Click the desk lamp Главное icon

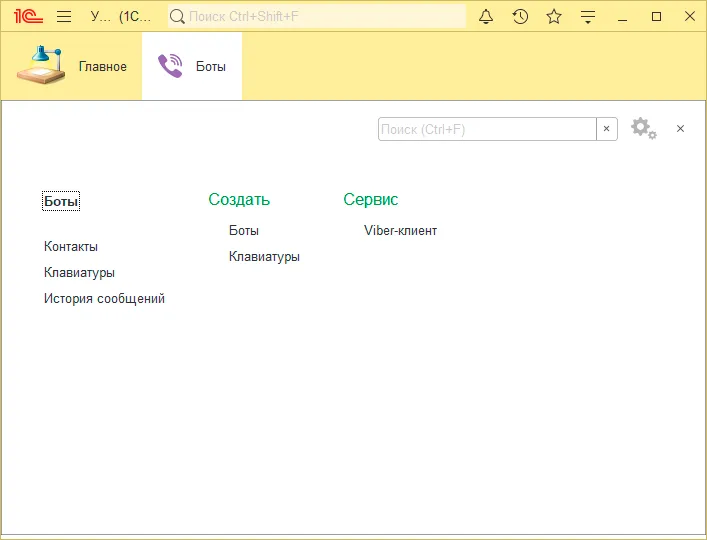click(x=40, y=66)
